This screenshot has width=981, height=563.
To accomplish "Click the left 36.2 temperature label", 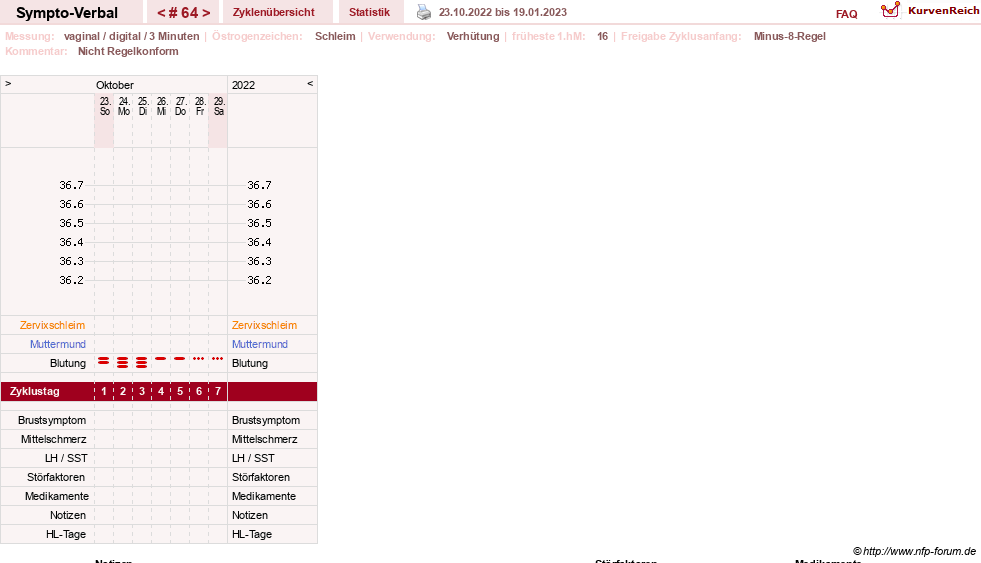I will 71,280.
